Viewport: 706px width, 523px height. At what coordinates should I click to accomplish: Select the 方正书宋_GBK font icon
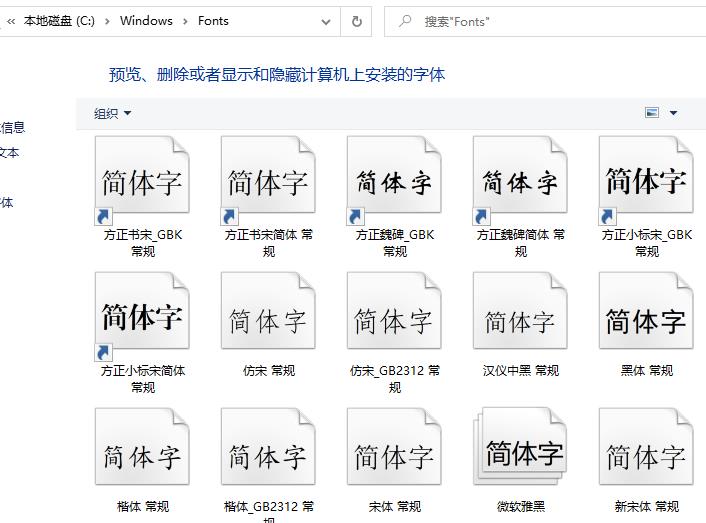142,182
